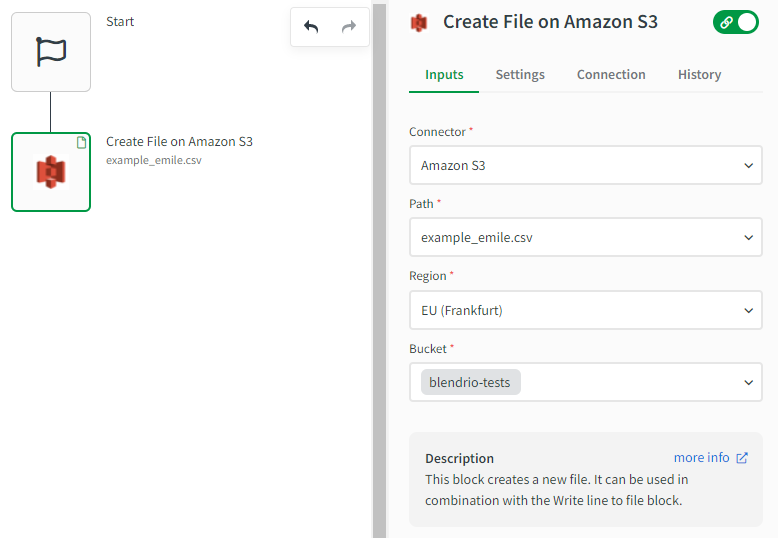Switch to the Settings tab
778x538 pixels.
tap(520, 75)
